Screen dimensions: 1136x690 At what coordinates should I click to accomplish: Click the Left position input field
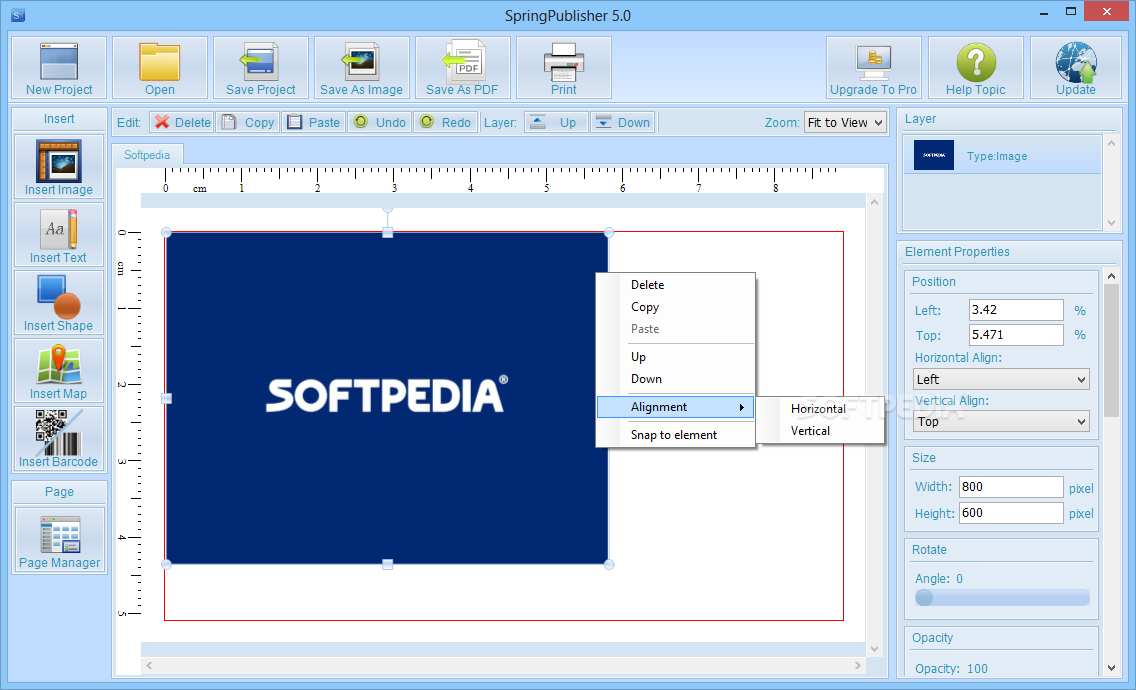coord(1016,309)
